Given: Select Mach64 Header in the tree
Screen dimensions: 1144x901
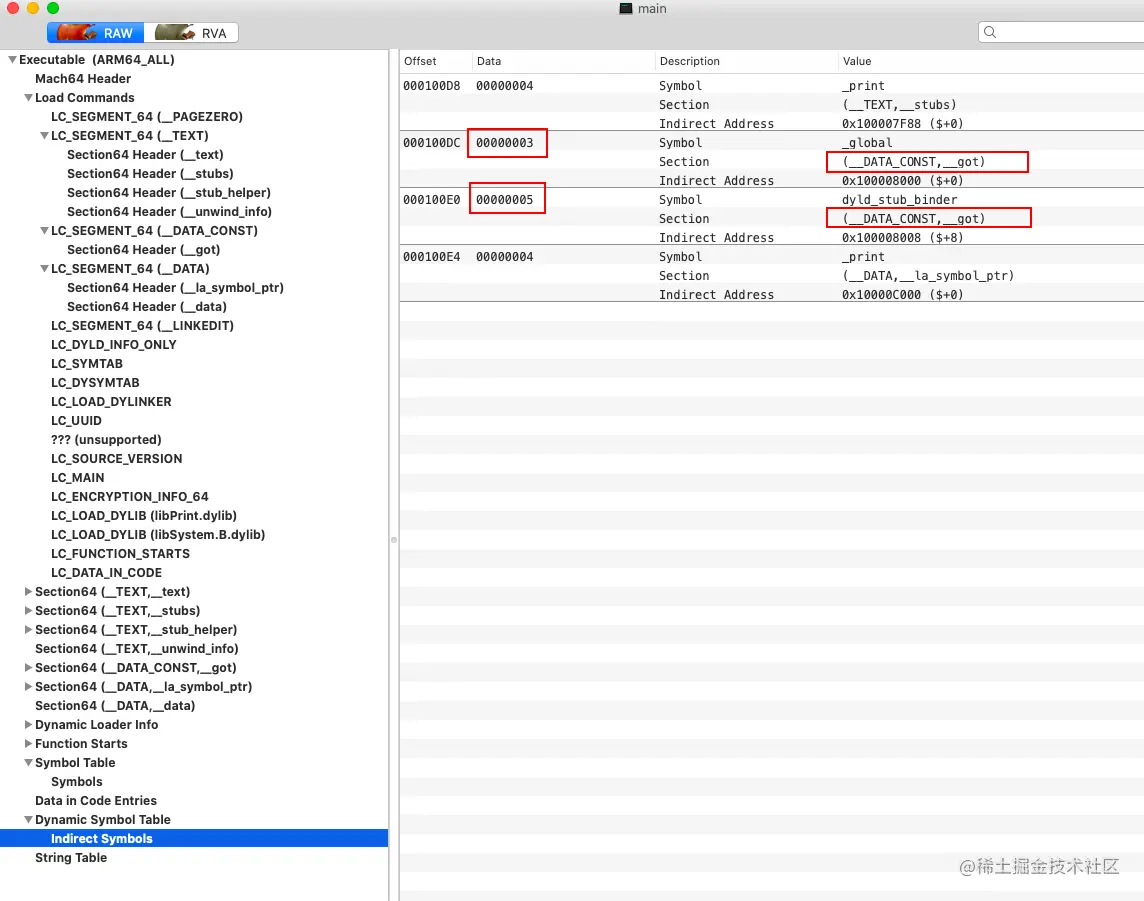Looking at the screenshot, I should point(83,79).
